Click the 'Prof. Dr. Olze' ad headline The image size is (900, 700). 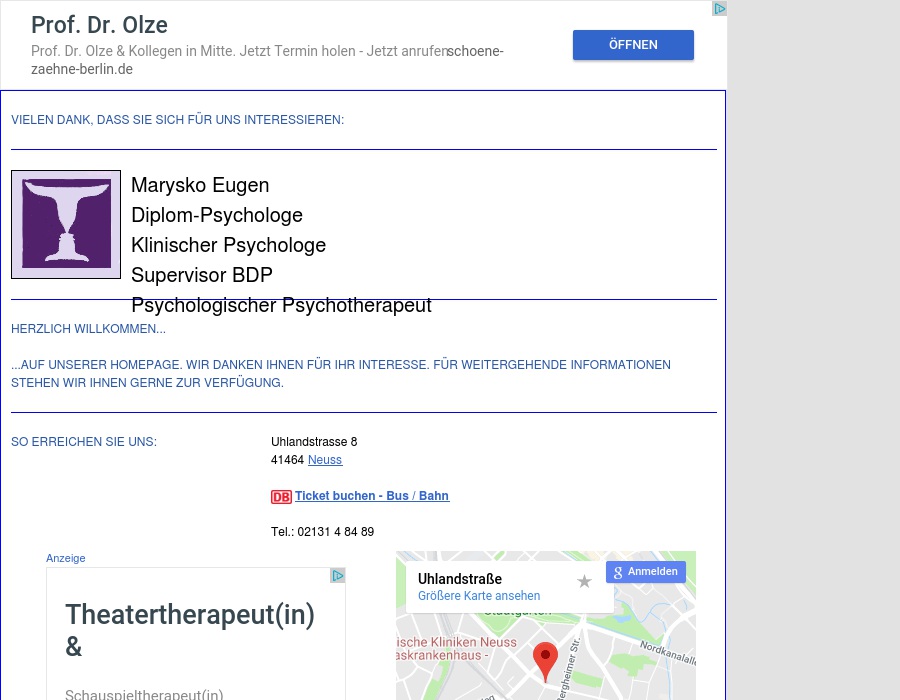(x=99, y=25)
